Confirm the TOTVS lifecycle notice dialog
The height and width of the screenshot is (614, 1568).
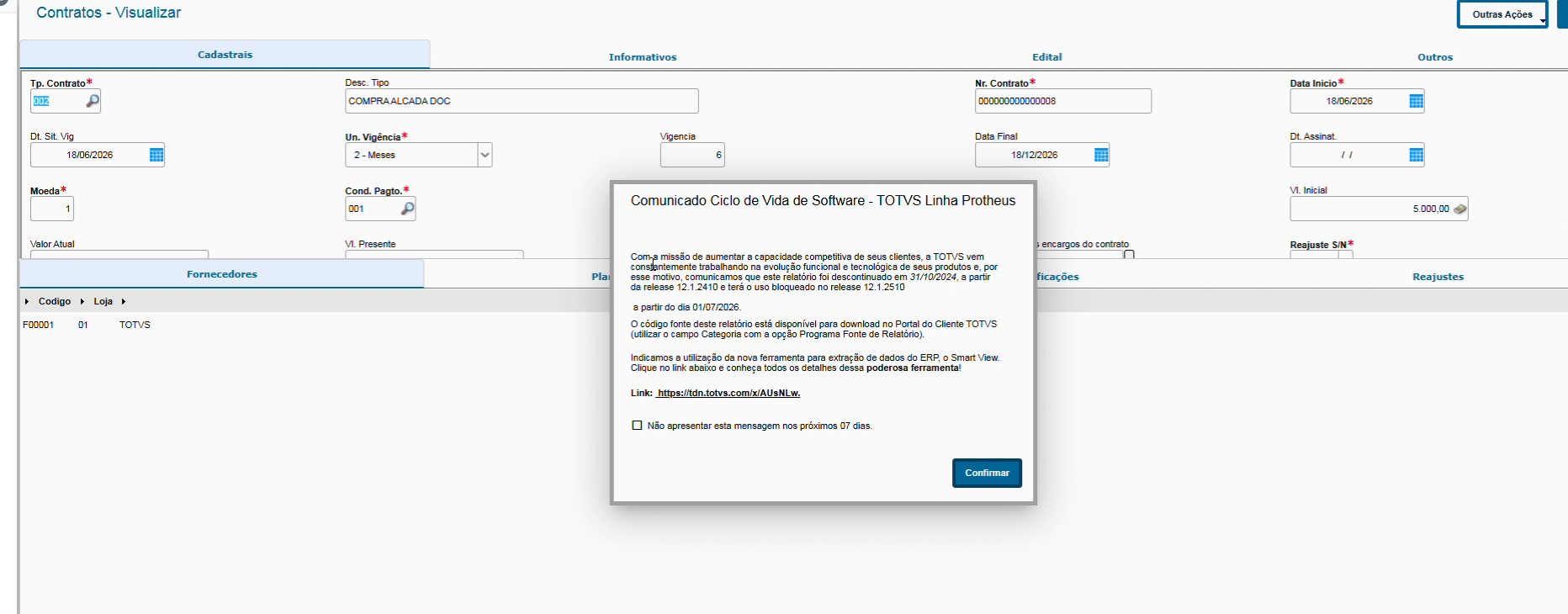(987, 473)
